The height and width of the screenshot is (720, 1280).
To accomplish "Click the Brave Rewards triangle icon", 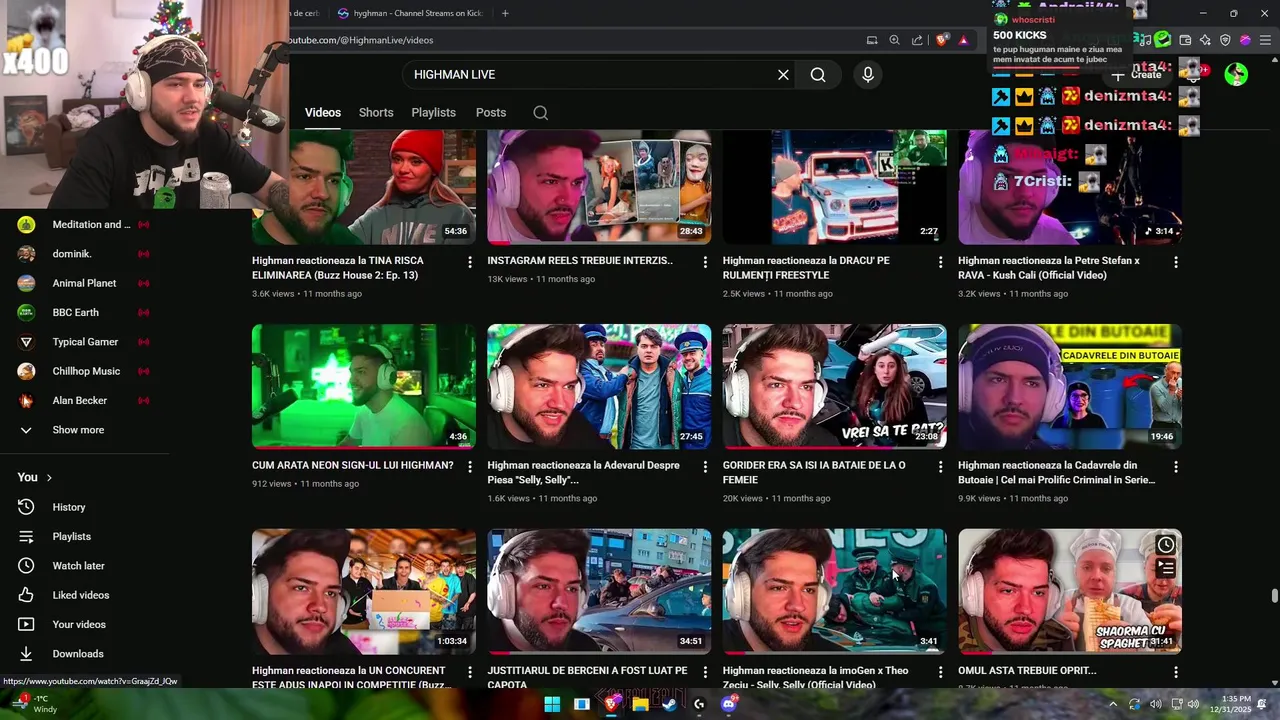I will tap(963, 40).
